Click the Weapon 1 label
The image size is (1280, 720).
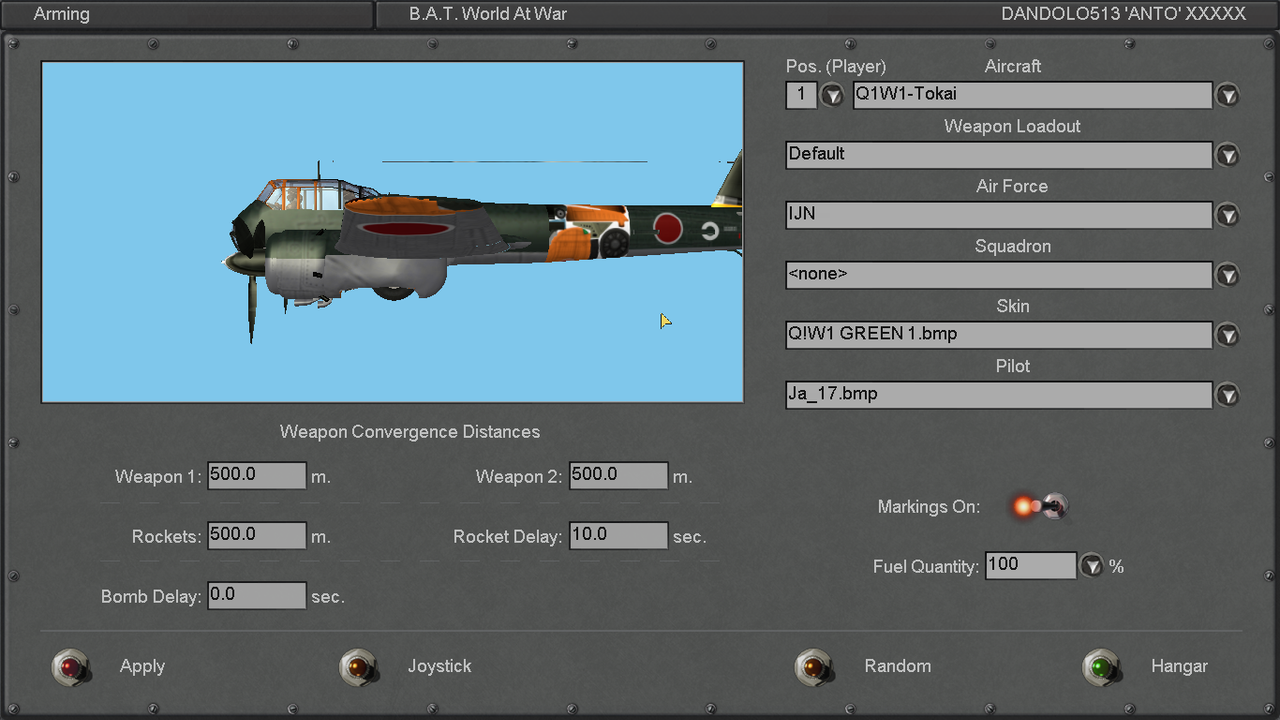coord(158,477)
